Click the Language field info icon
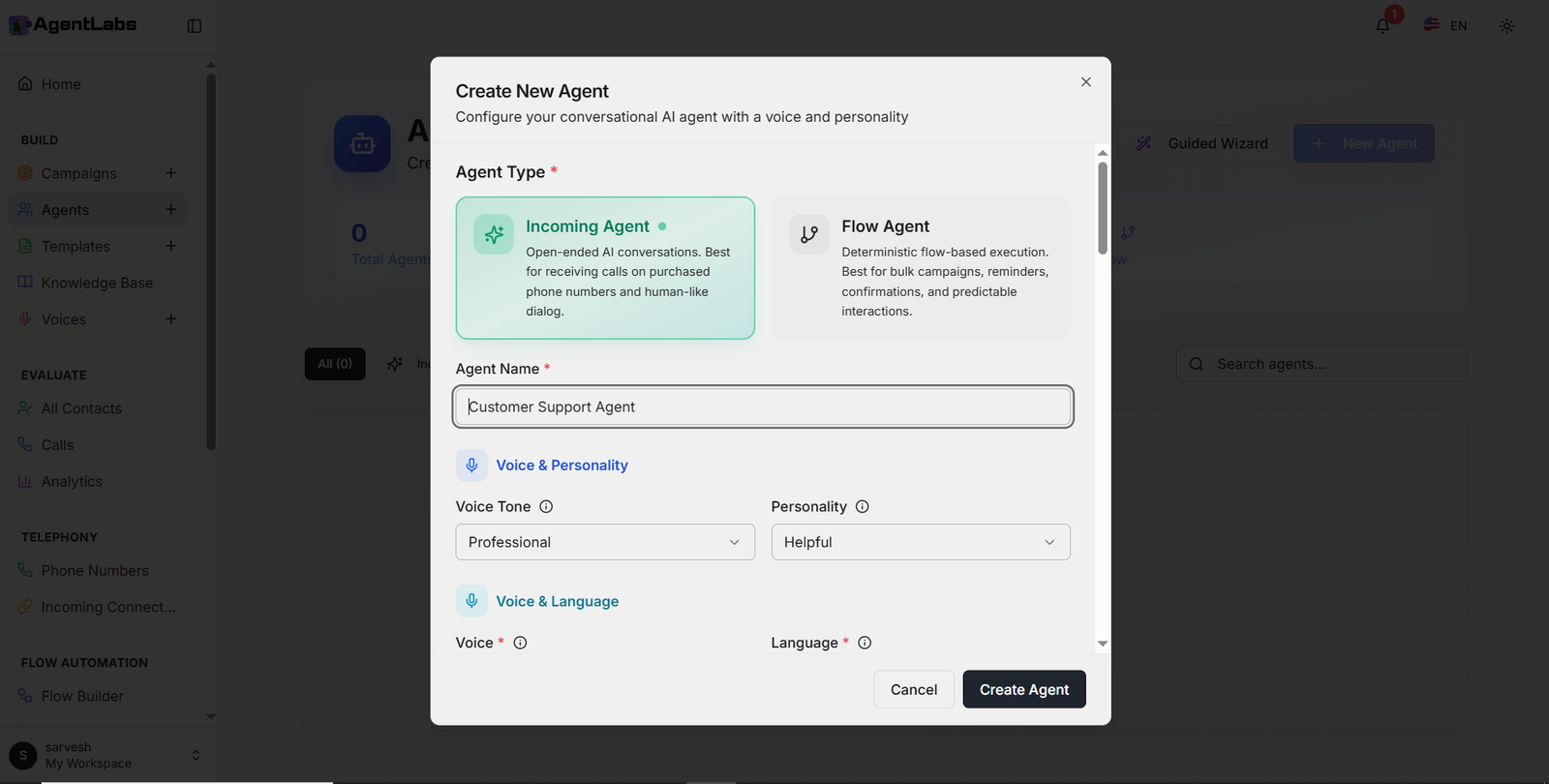 pos(866,643)
